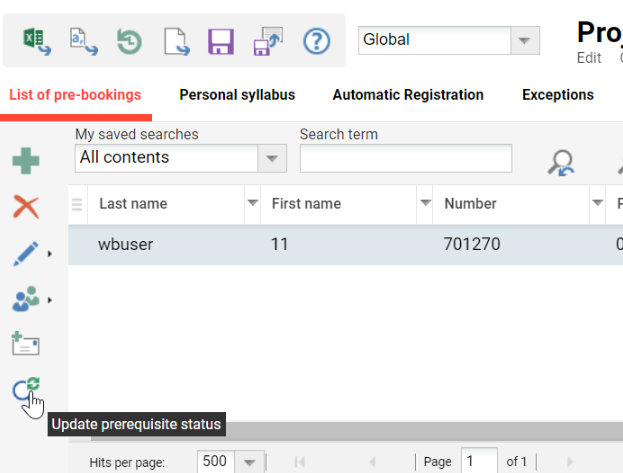This screenshot has height=473, width=623.
Task: Click the blue and green people icon
Action: (26, 299)
